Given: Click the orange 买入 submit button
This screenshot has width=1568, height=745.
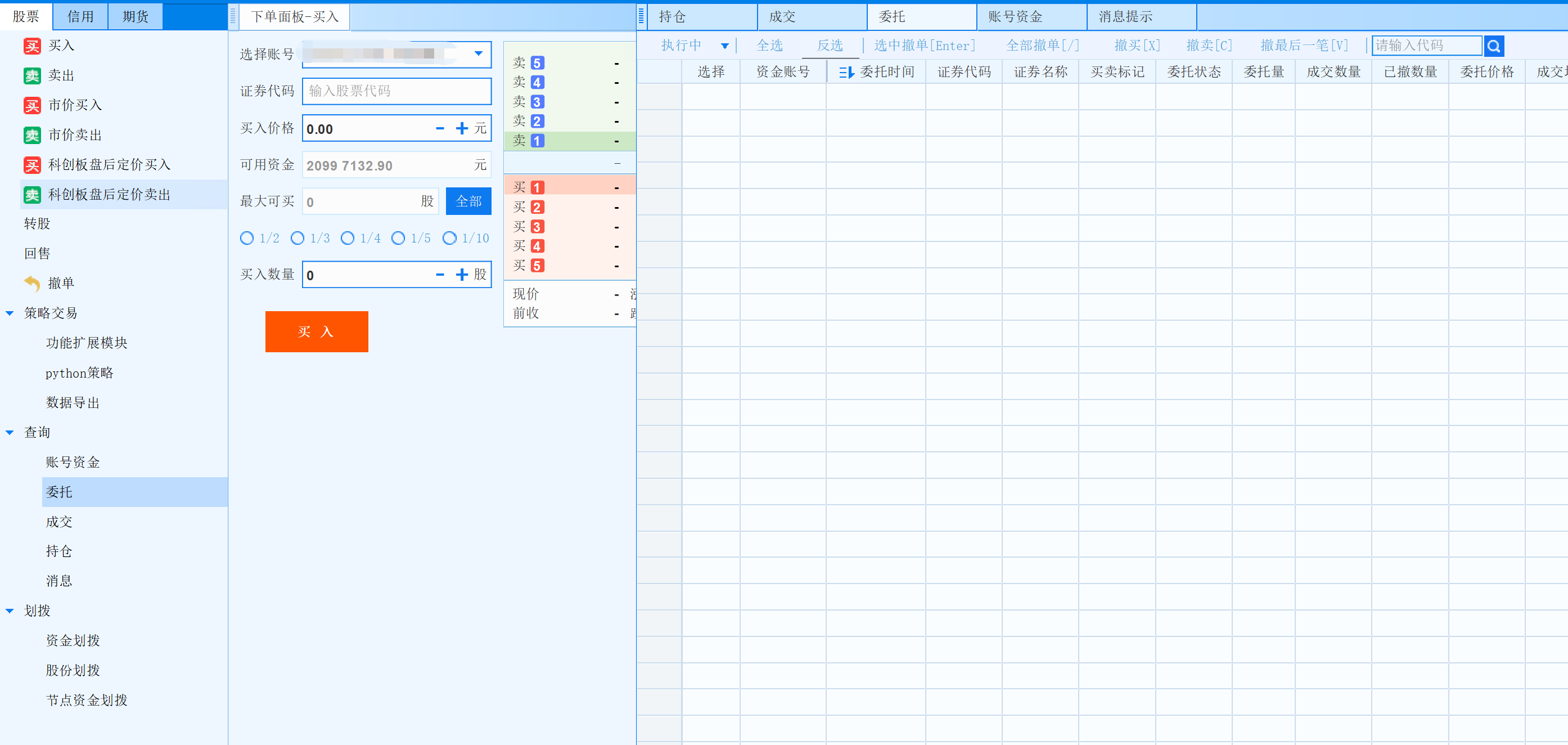Looking at the screenshot, I should [x=317, y=331].
